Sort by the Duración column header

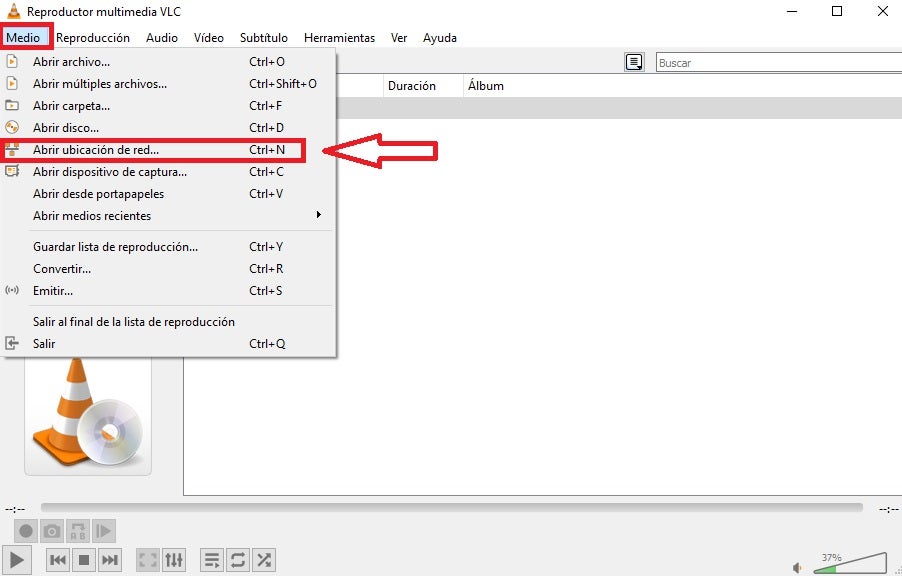423,86
